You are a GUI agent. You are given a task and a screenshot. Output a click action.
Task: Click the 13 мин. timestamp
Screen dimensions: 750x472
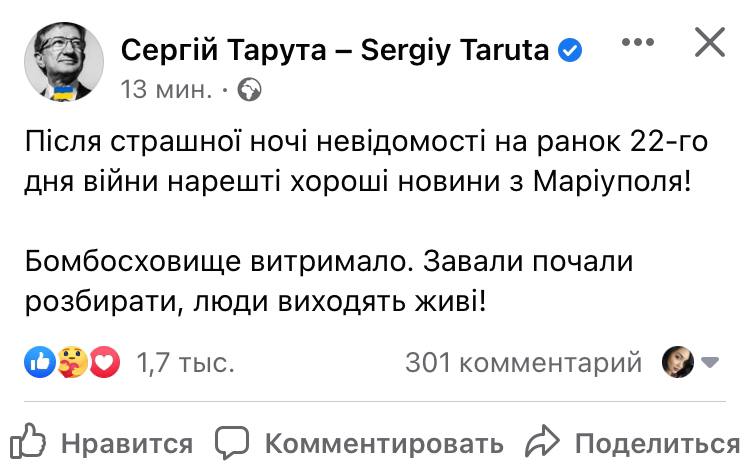pos(165,89)
